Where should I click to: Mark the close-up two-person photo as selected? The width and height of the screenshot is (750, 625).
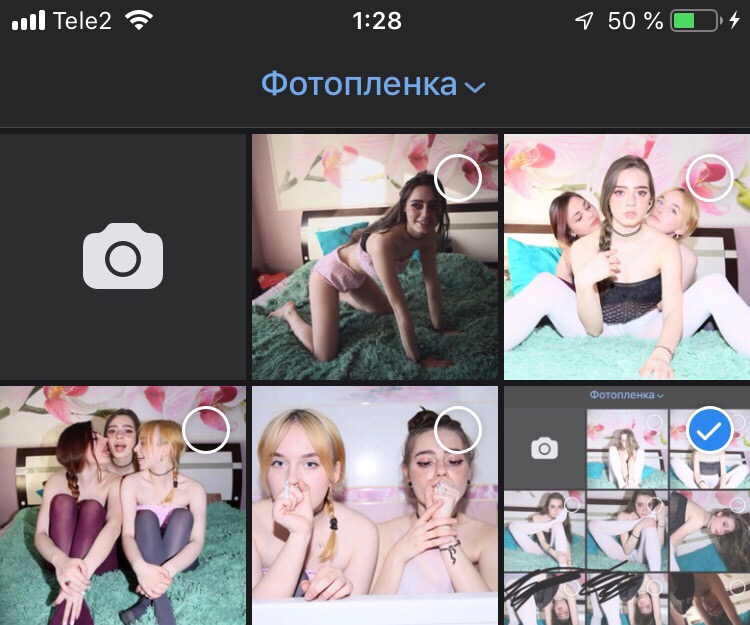[x=458, y=431]
